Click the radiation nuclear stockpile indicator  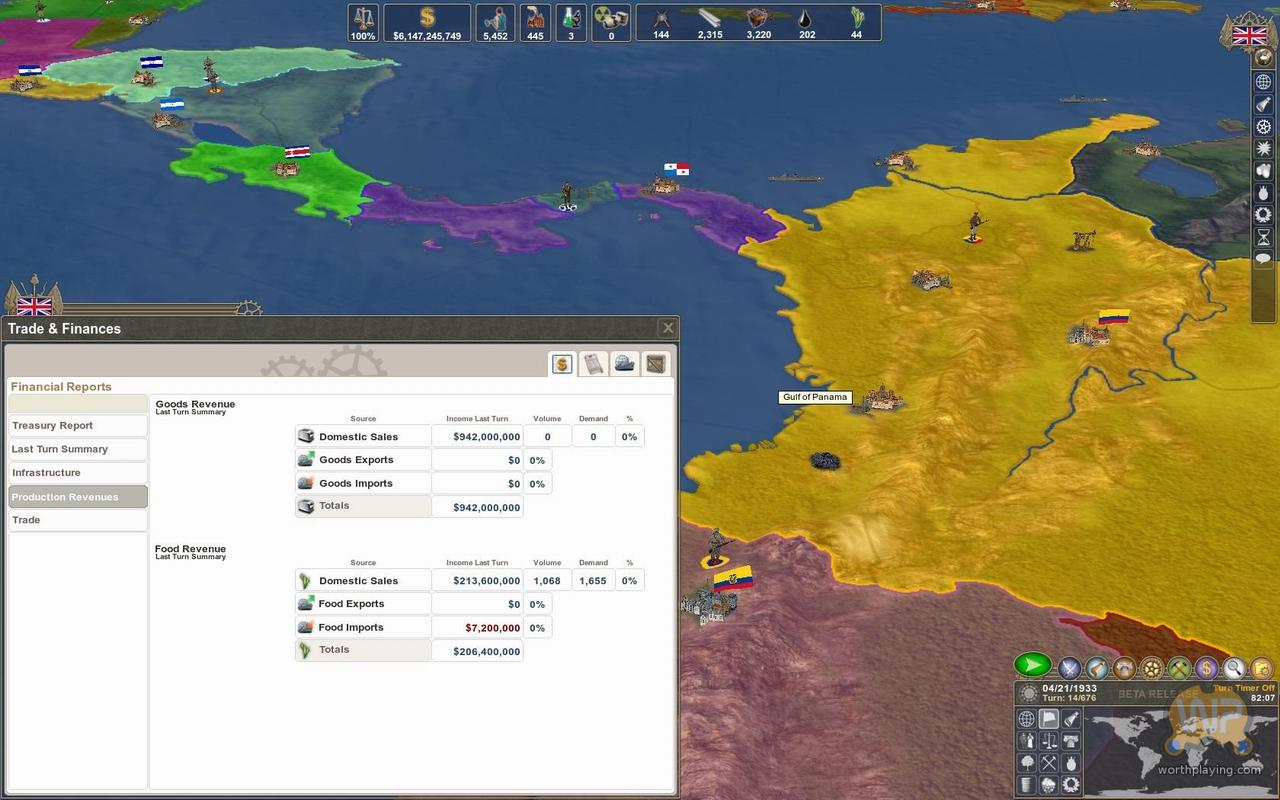[x=611, y=23]
